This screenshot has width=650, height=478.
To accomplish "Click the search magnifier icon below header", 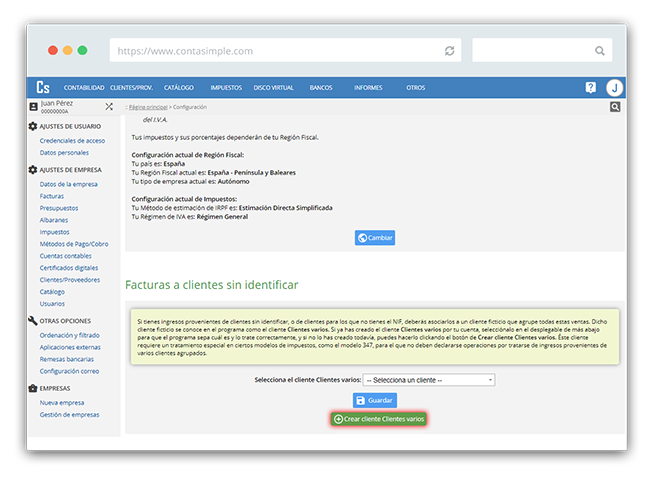I will pos(615,106).
